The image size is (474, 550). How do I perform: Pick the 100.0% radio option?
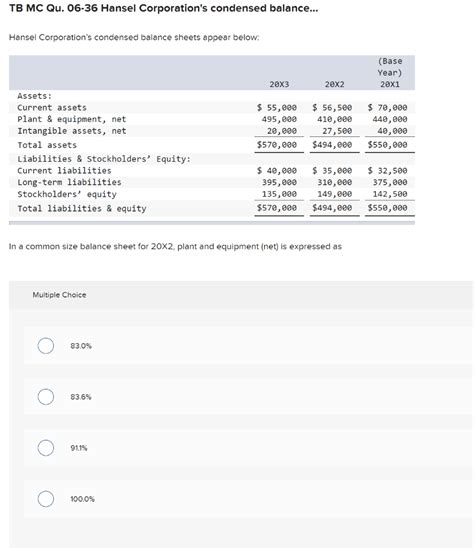coord(46,499)
